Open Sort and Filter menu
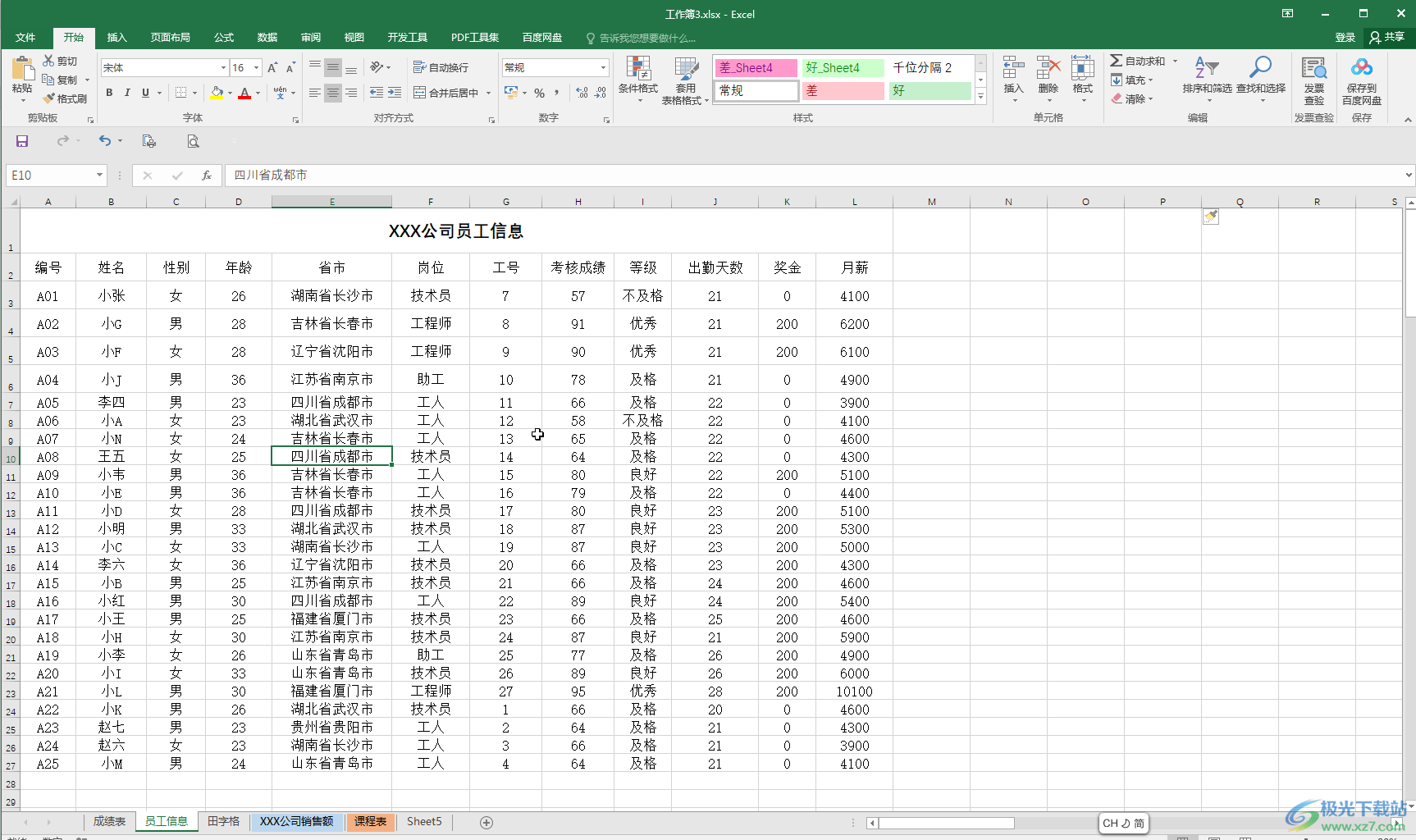1416x840 pixels. [1207, 79]
